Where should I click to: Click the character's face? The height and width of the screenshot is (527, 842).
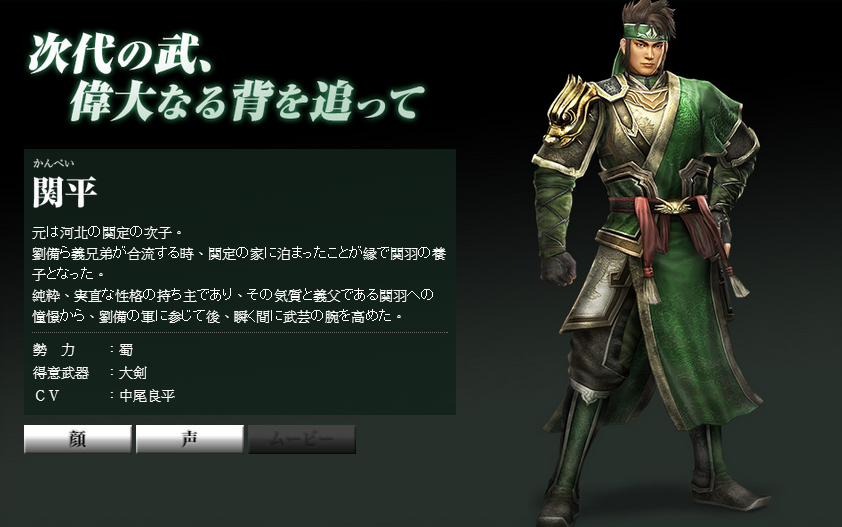[651, 55]
